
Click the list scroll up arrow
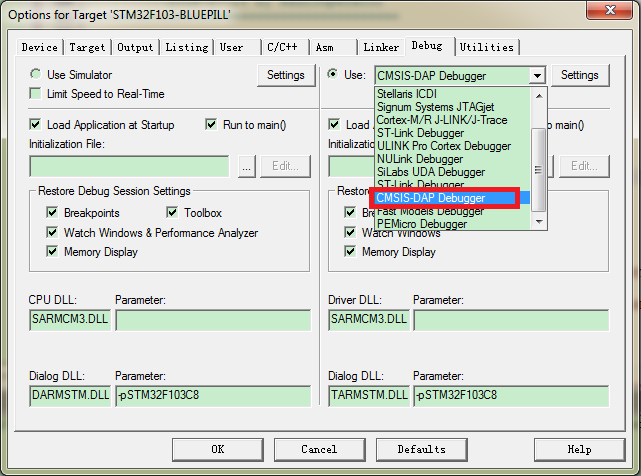[539, 96]
